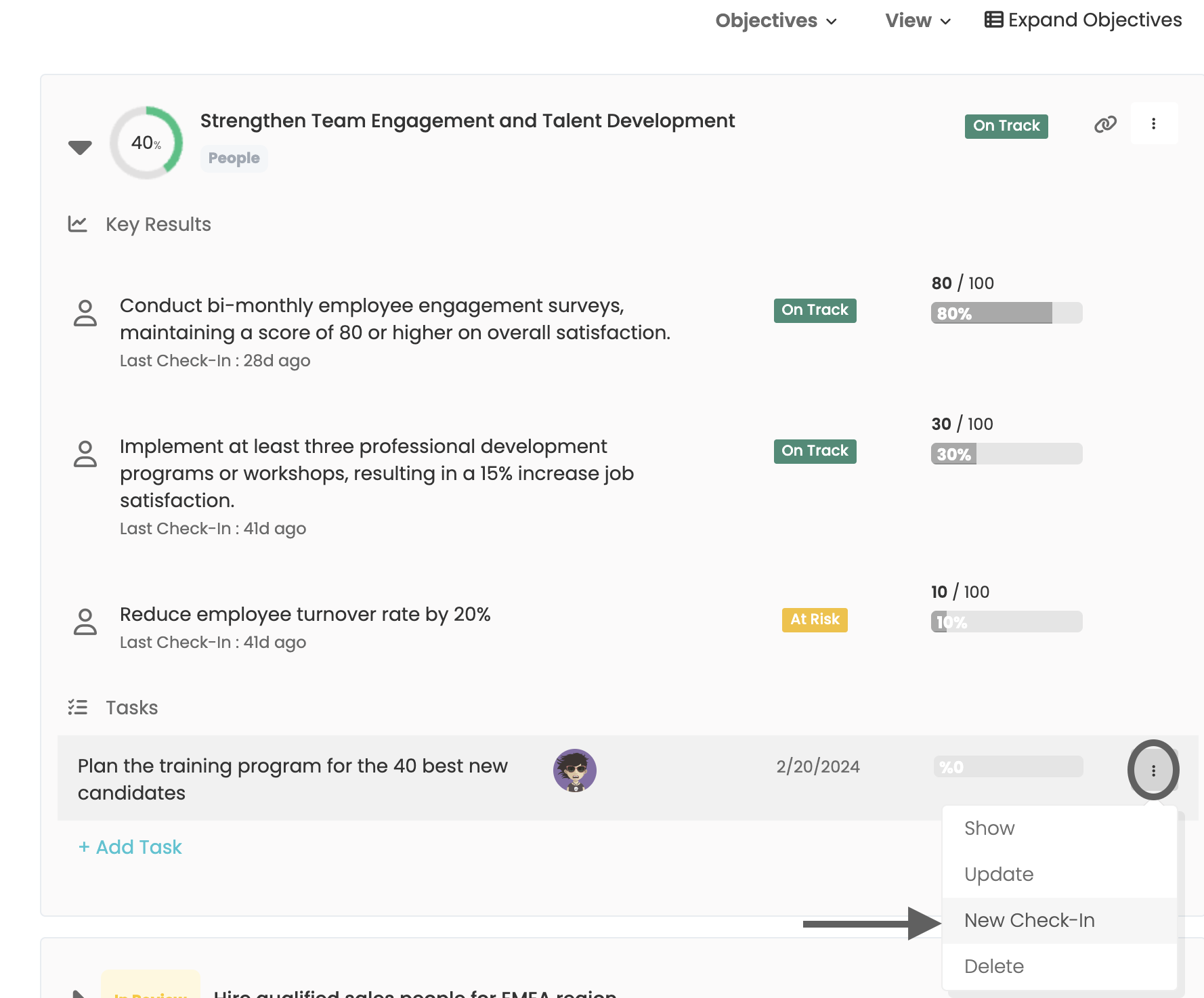Viewport: 1204px width, 998px height.
Task: Collapse the Strengthen Team Engagement objective
Action: pos(80,147)
